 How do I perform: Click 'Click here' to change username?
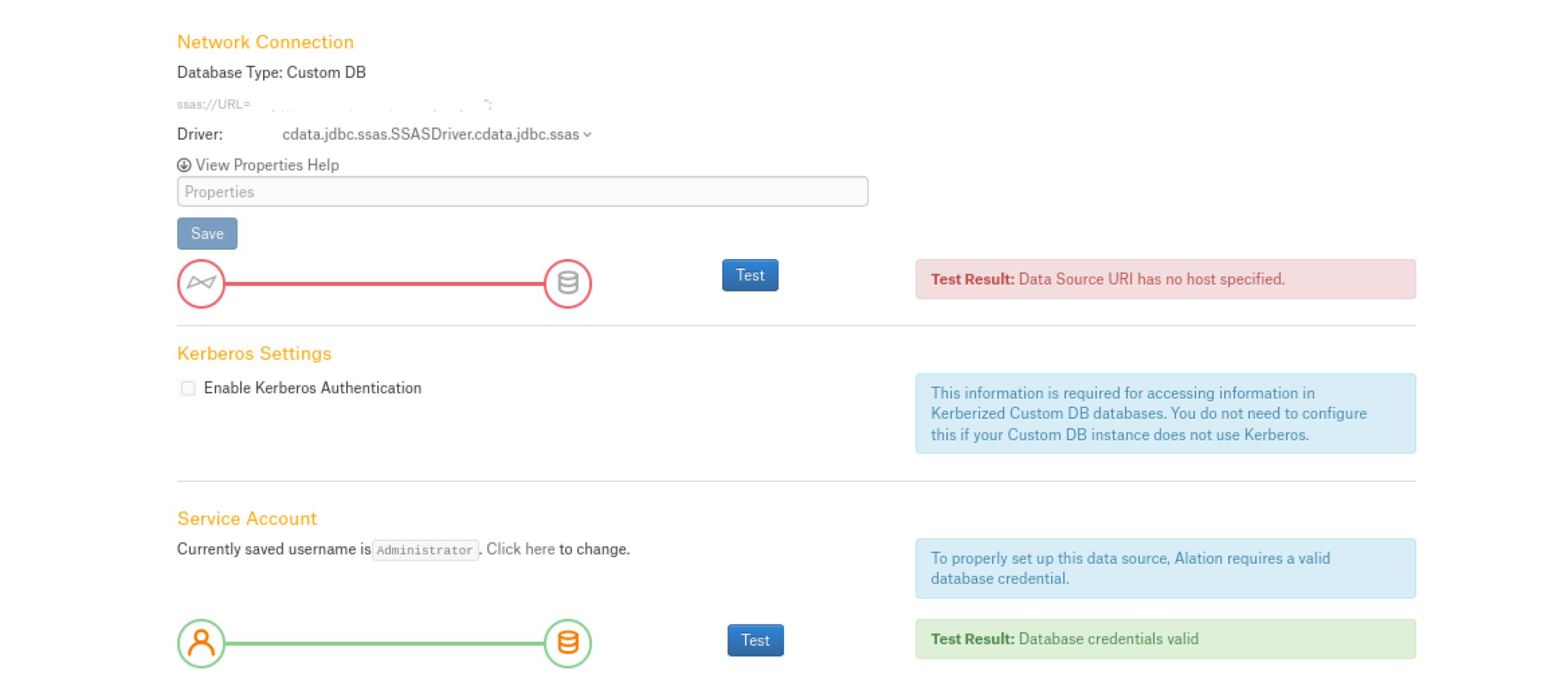tap(520, 549)
